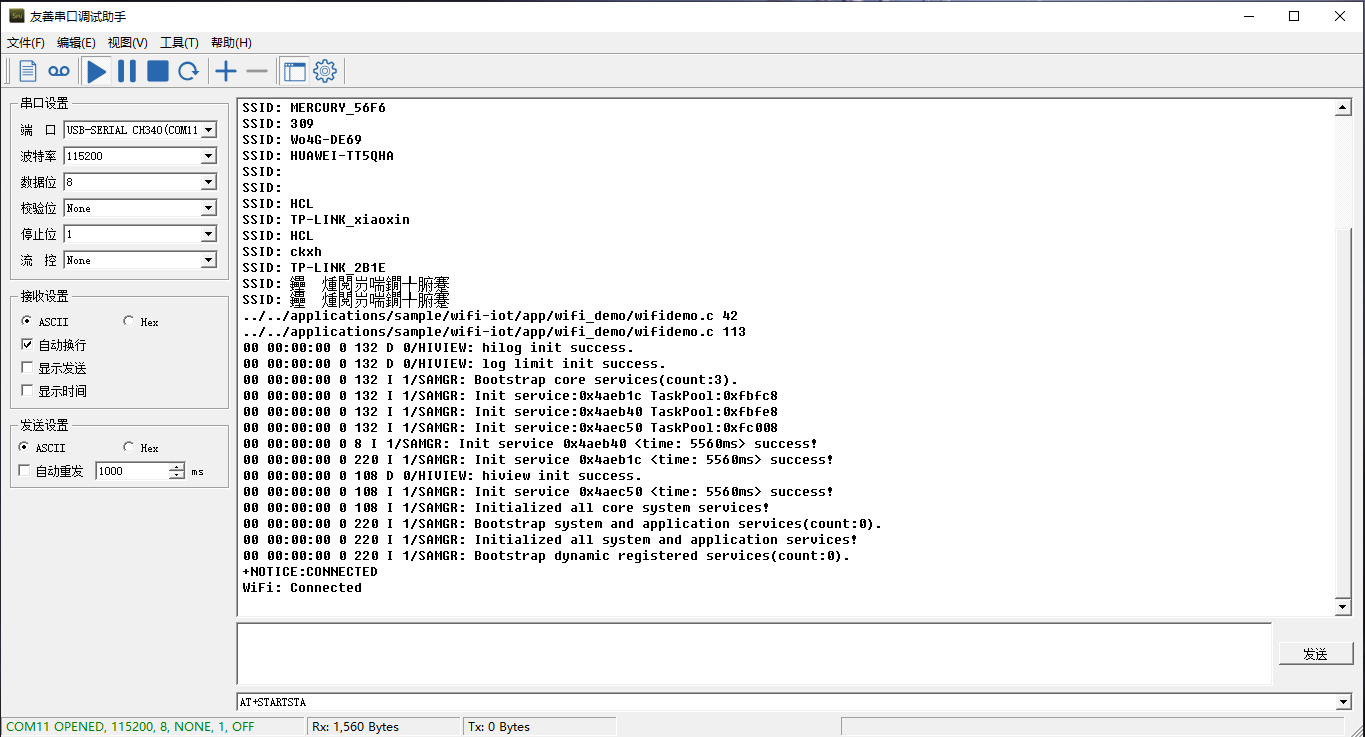Click the new document toolbar icon
The width and height of the screenshot is (1365, 737).
pos(28,71)
